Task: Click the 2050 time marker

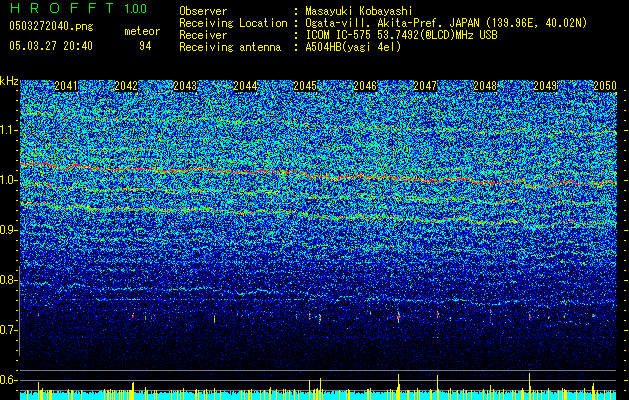Action: [x=605, y=86]
